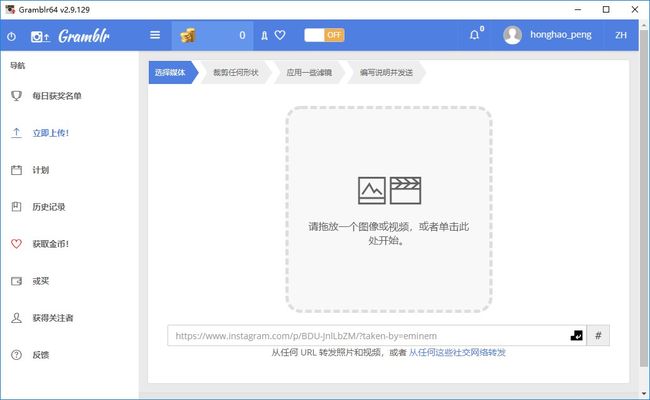650x400 pixels.
Task: Open the ZH language selector
Action: (621, 35)
